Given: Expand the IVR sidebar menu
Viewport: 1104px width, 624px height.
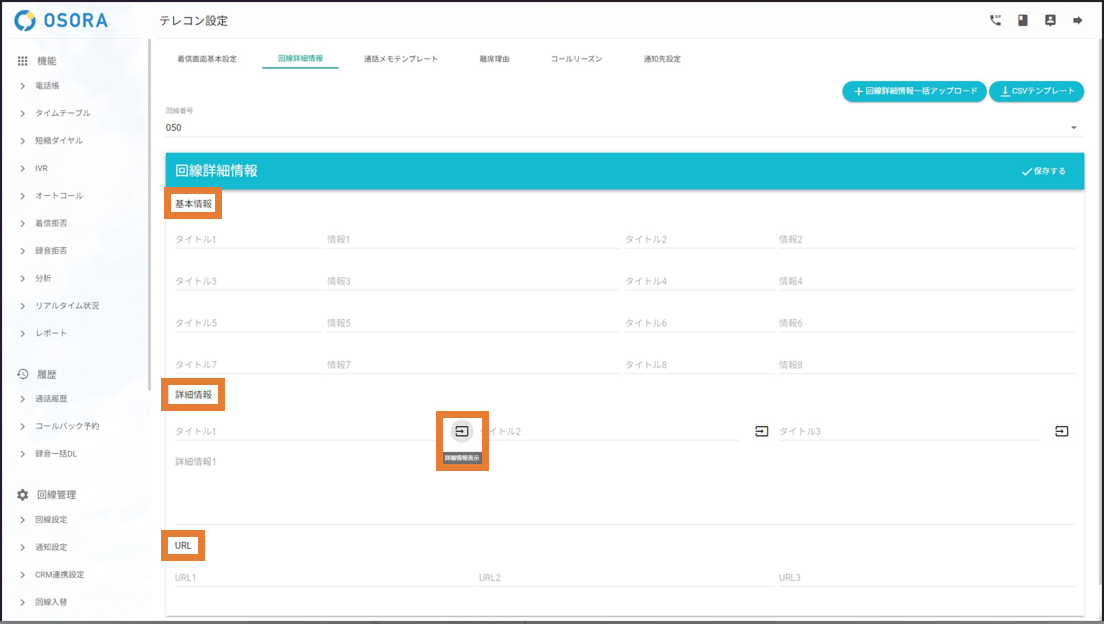Looking at the screenshot, I should pos(41,168).
